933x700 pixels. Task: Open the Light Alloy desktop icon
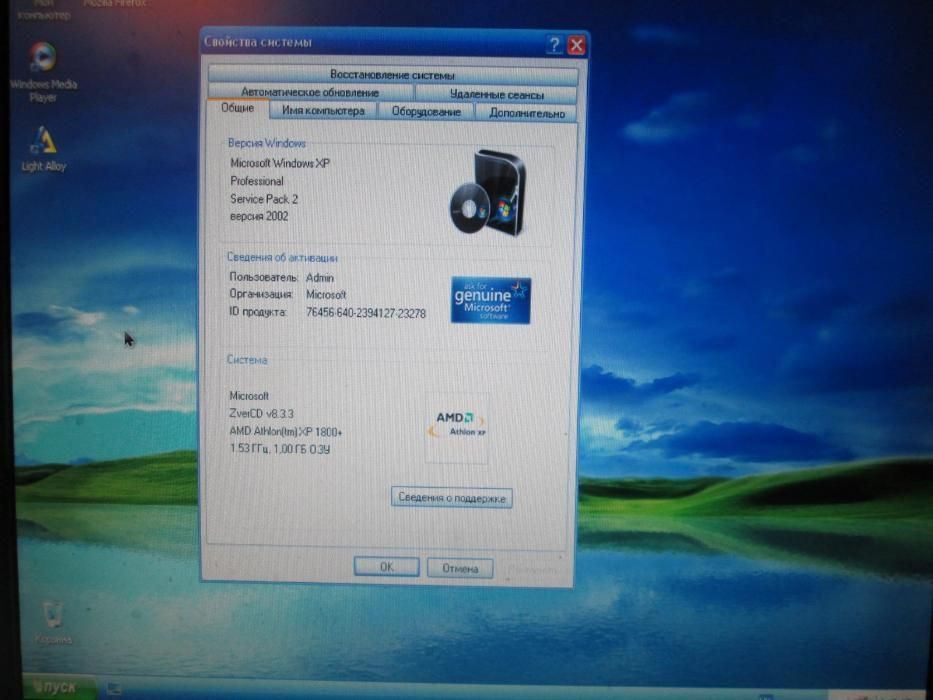(43, 149)
